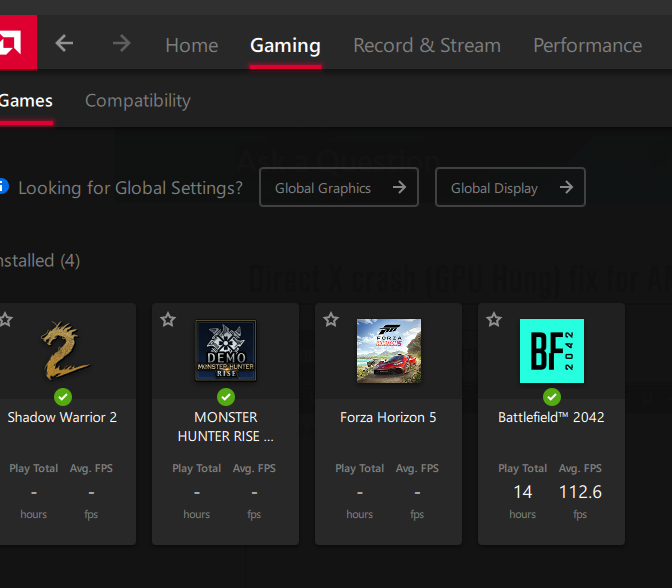Open Battlefield 2042 BF thumbnail
Screen dimensions: 672x588
pos(552,351)
